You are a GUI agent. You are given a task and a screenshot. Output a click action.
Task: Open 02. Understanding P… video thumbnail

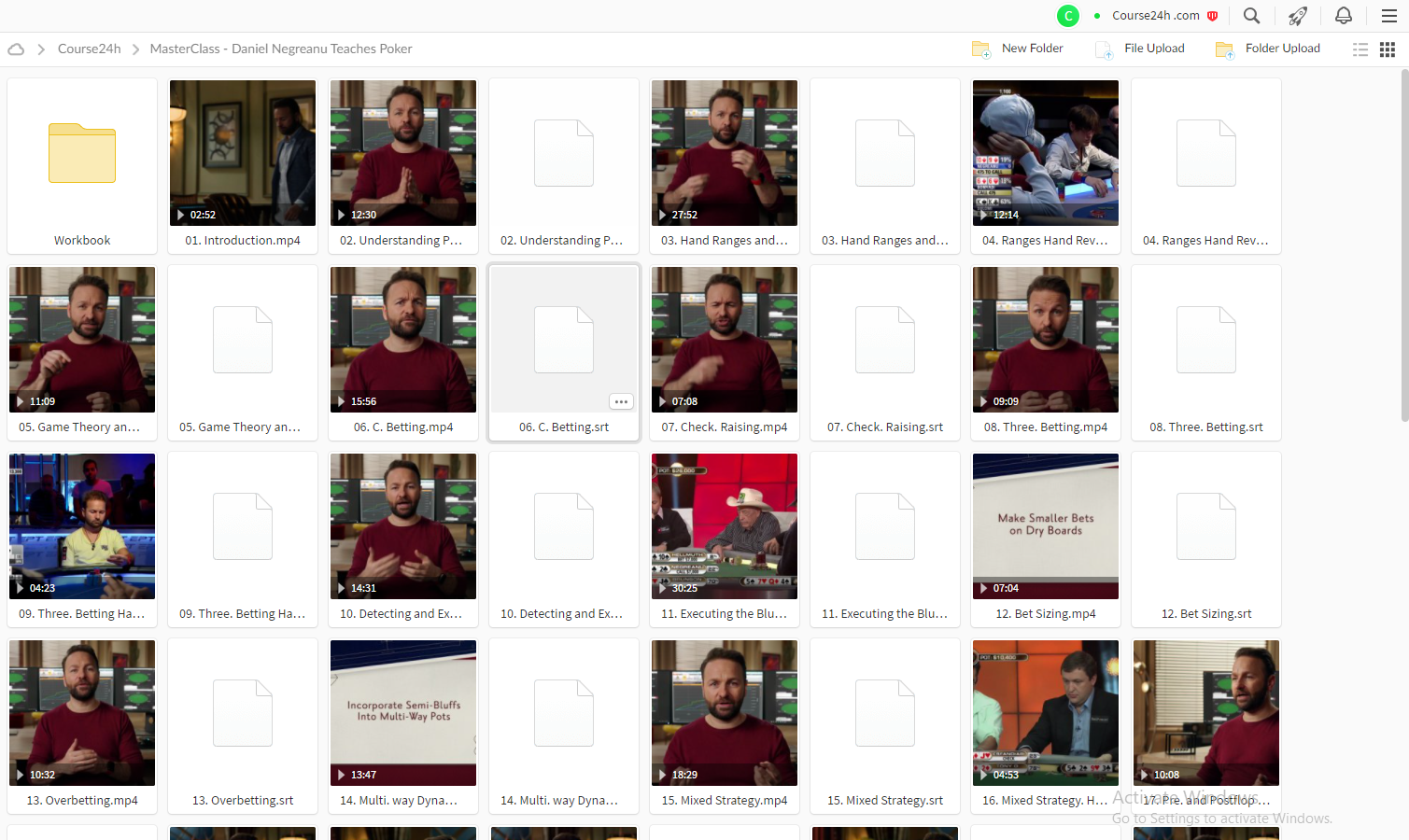(403, 153)
